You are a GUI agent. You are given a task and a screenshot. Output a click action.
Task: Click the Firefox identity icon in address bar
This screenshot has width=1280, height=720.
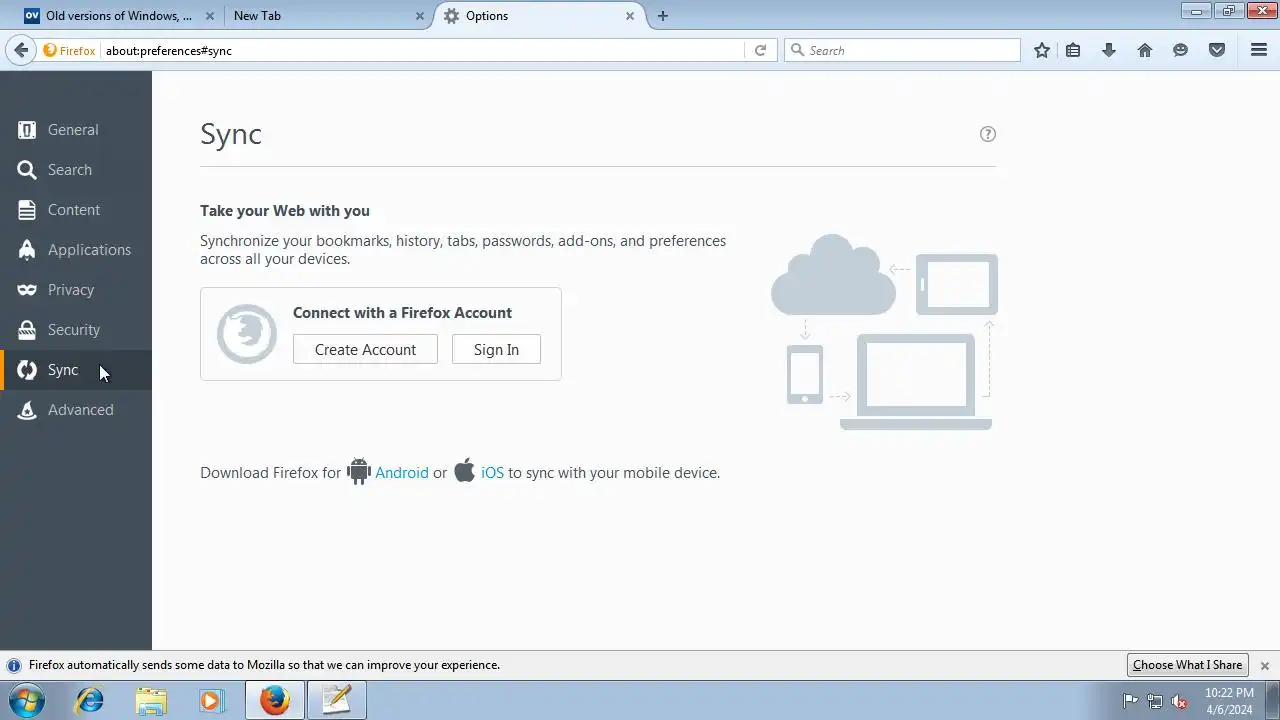(x=69, y=50)
